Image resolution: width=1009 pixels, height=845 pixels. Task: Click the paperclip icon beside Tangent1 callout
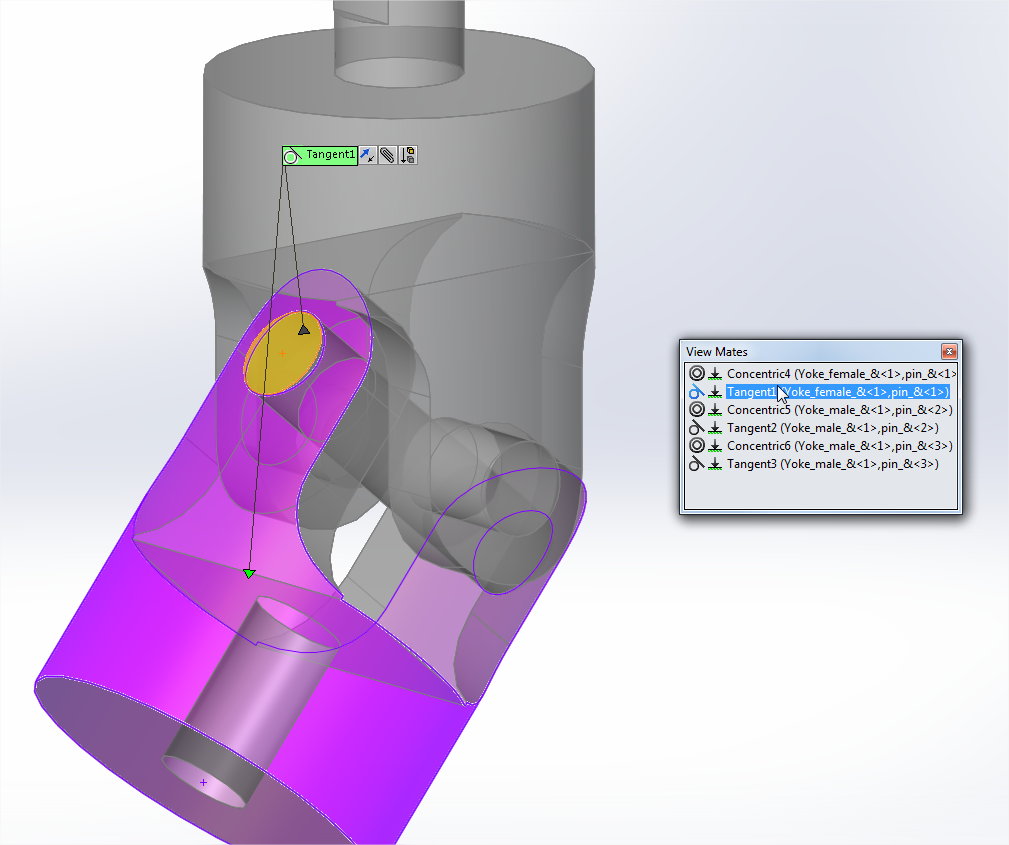[x=388, y=155]
